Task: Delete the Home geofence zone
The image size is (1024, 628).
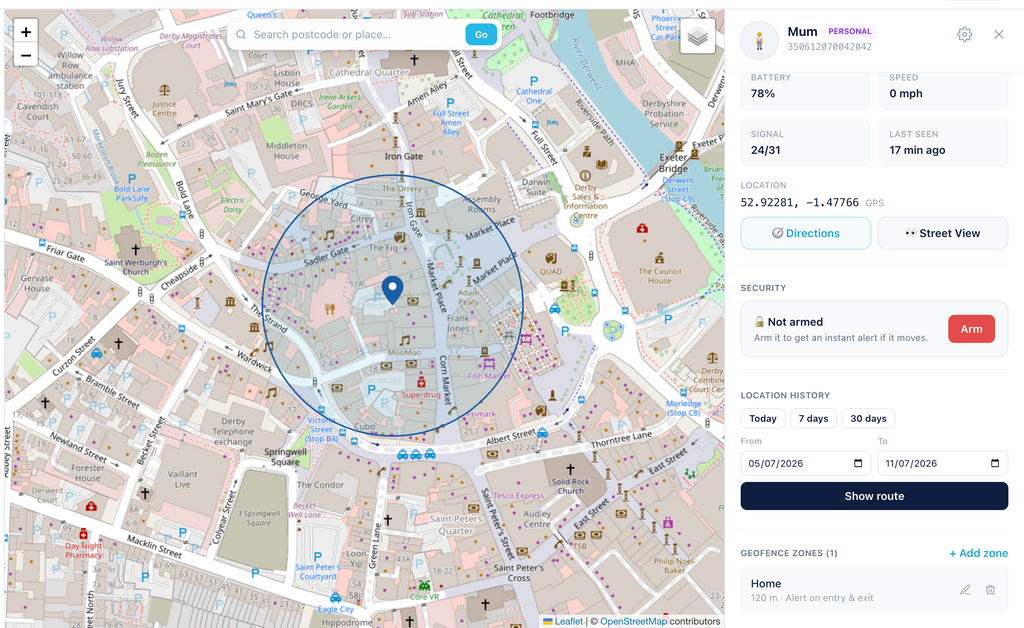Action: [990, 589]
